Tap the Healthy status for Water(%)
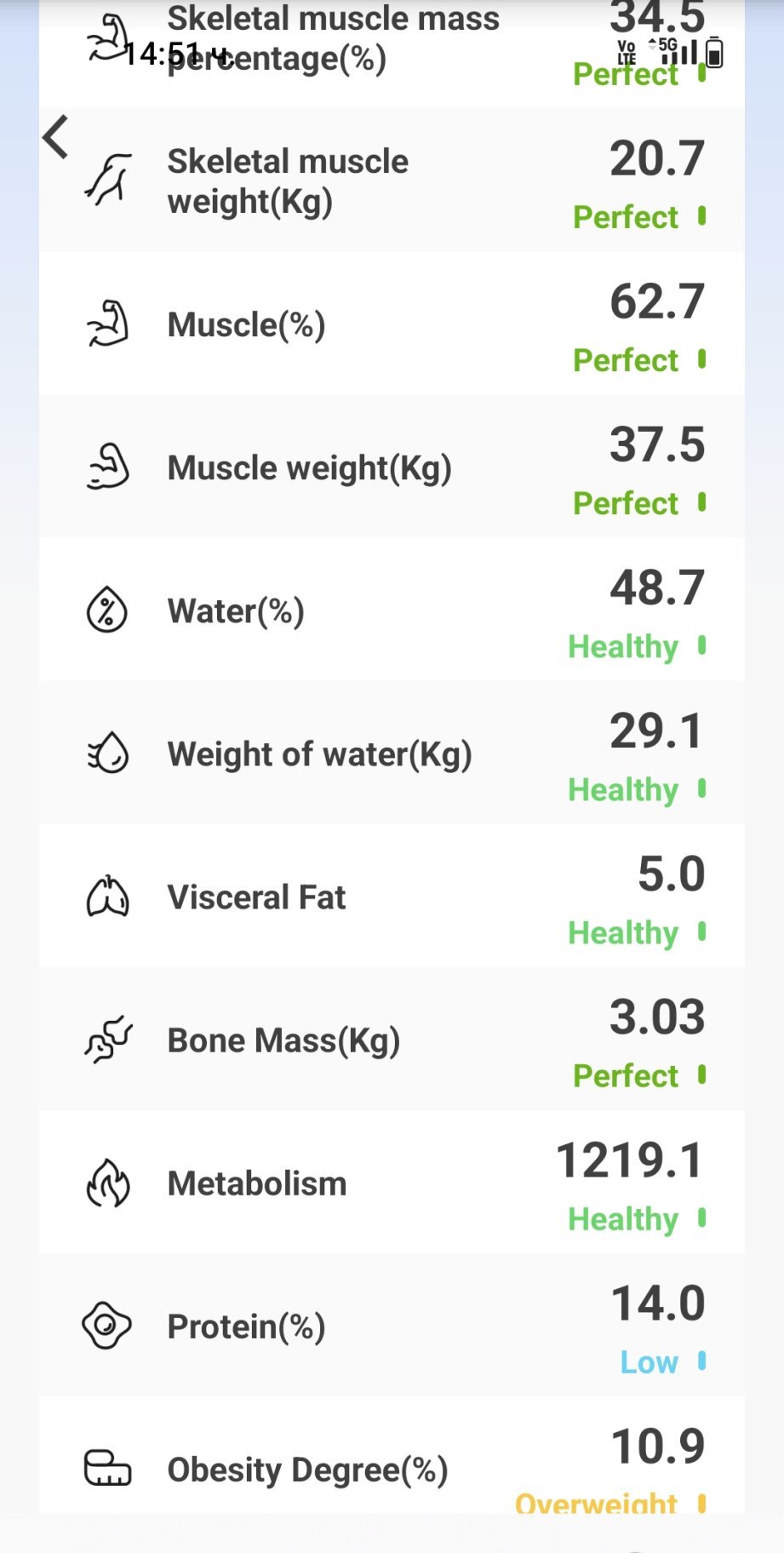This screenshot has height=1553, width=784. coord(623,647)
